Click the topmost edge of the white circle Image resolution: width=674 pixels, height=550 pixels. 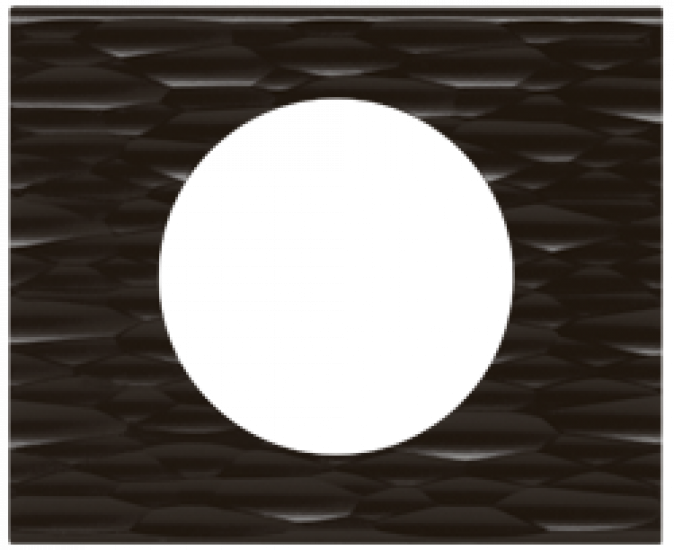336,99
